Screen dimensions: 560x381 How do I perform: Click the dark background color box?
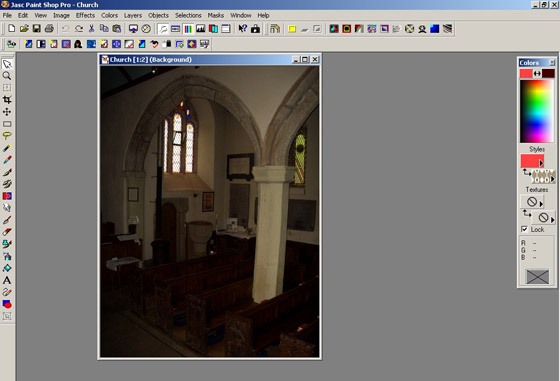point(548,74)
